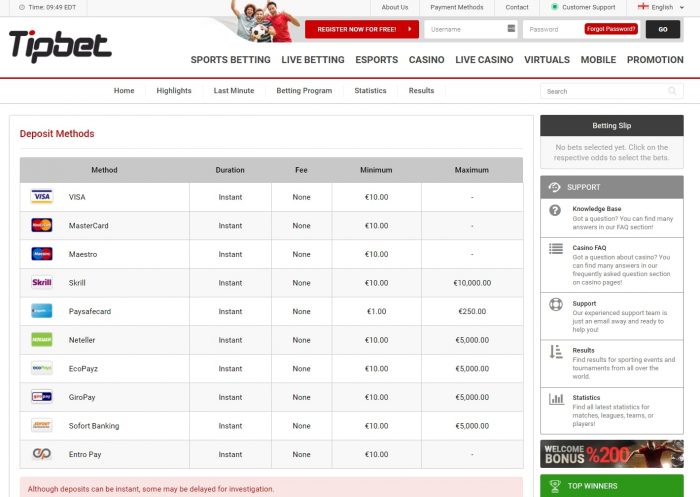This screenshot has height=497, width=700.
Task: Open the CASINO section
Action: (426, 60)
